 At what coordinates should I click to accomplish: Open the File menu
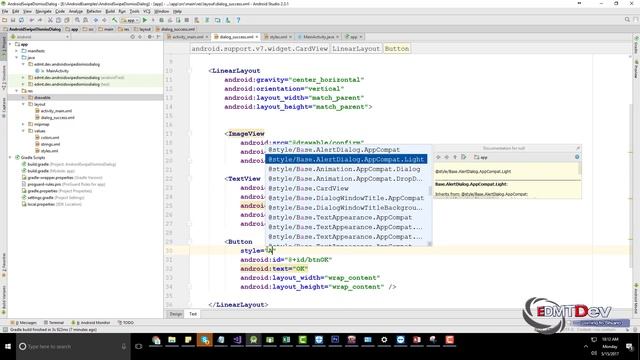coord(5,11)
